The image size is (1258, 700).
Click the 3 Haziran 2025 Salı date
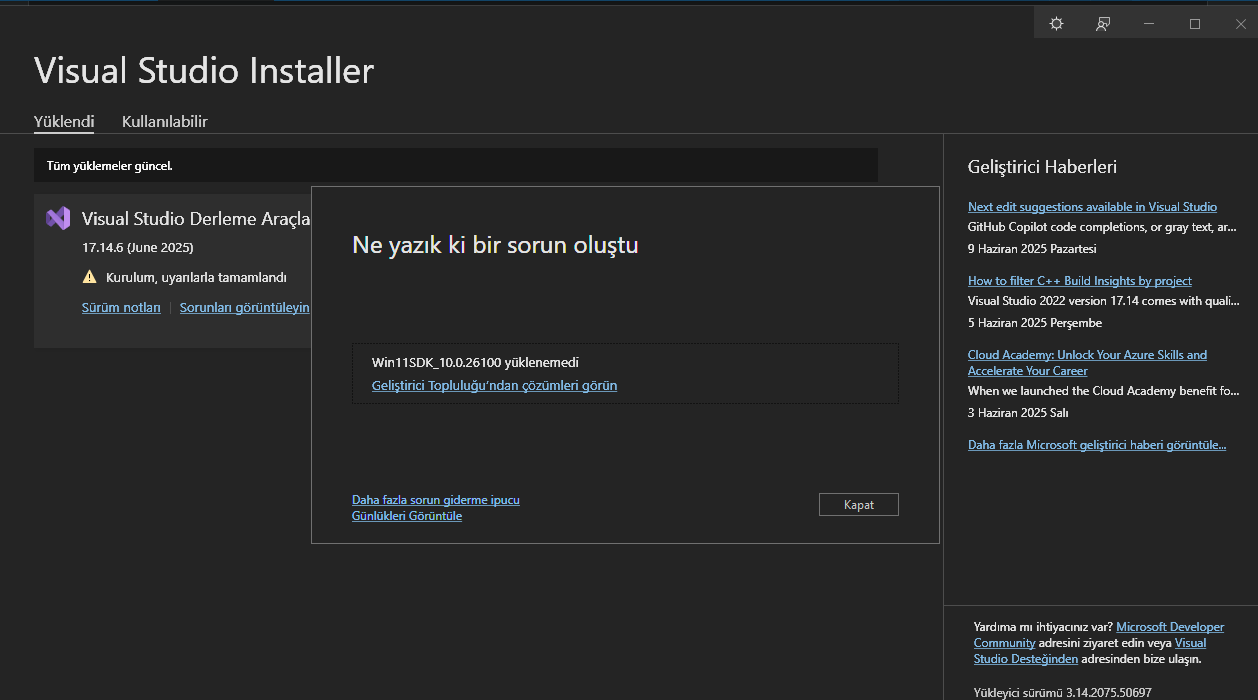[1018, 413]
